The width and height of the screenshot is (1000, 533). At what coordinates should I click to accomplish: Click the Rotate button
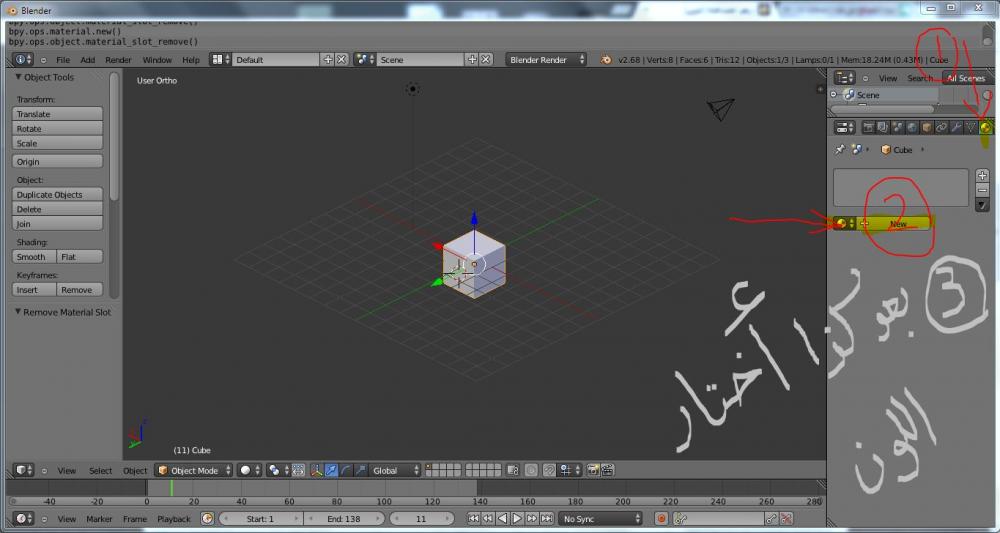[x=57, y=129]
